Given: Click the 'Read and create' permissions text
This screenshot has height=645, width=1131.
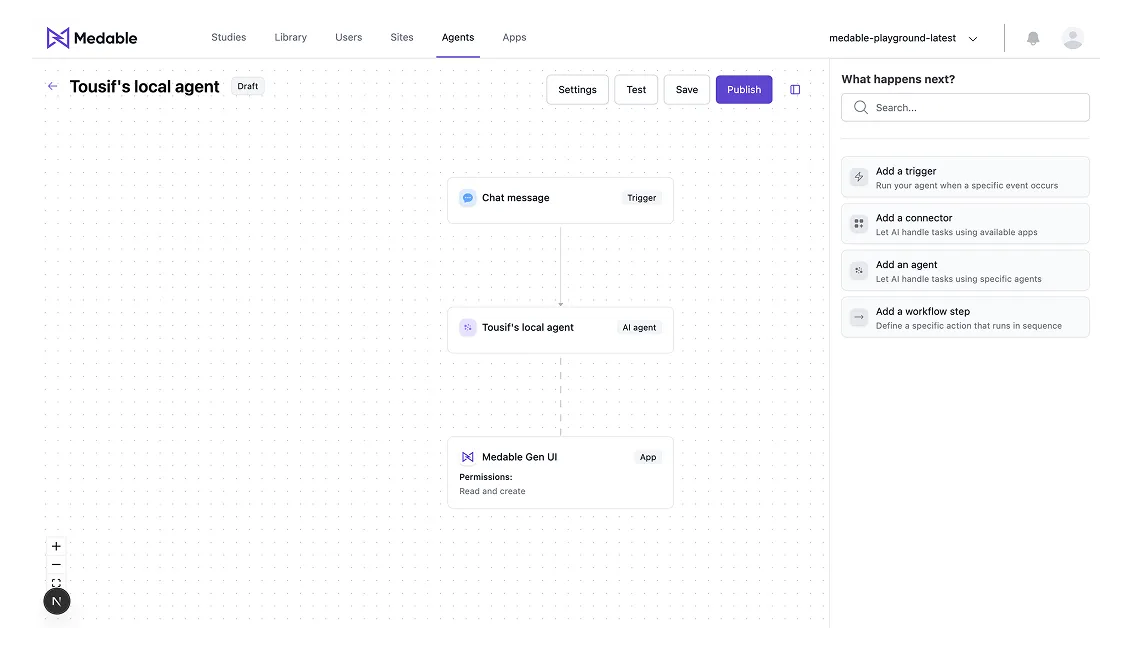Looking at the screenshot, I should tap(493, 491).
